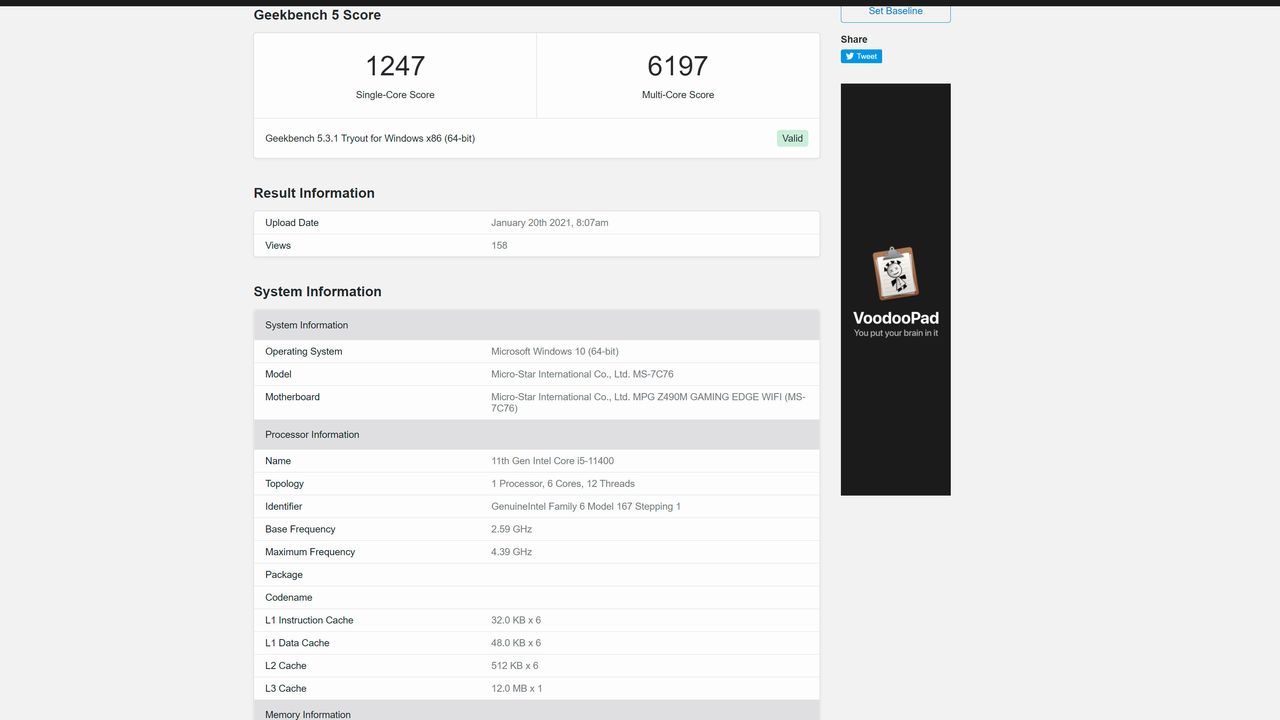Image resolution: width=1280 pixels, height=720 pixels.
Task: Click the Views count 158
Action: 499,245
